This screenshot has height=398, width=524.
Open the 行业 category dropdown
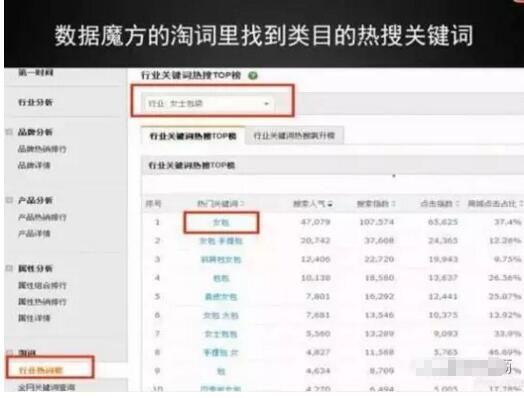209,104
